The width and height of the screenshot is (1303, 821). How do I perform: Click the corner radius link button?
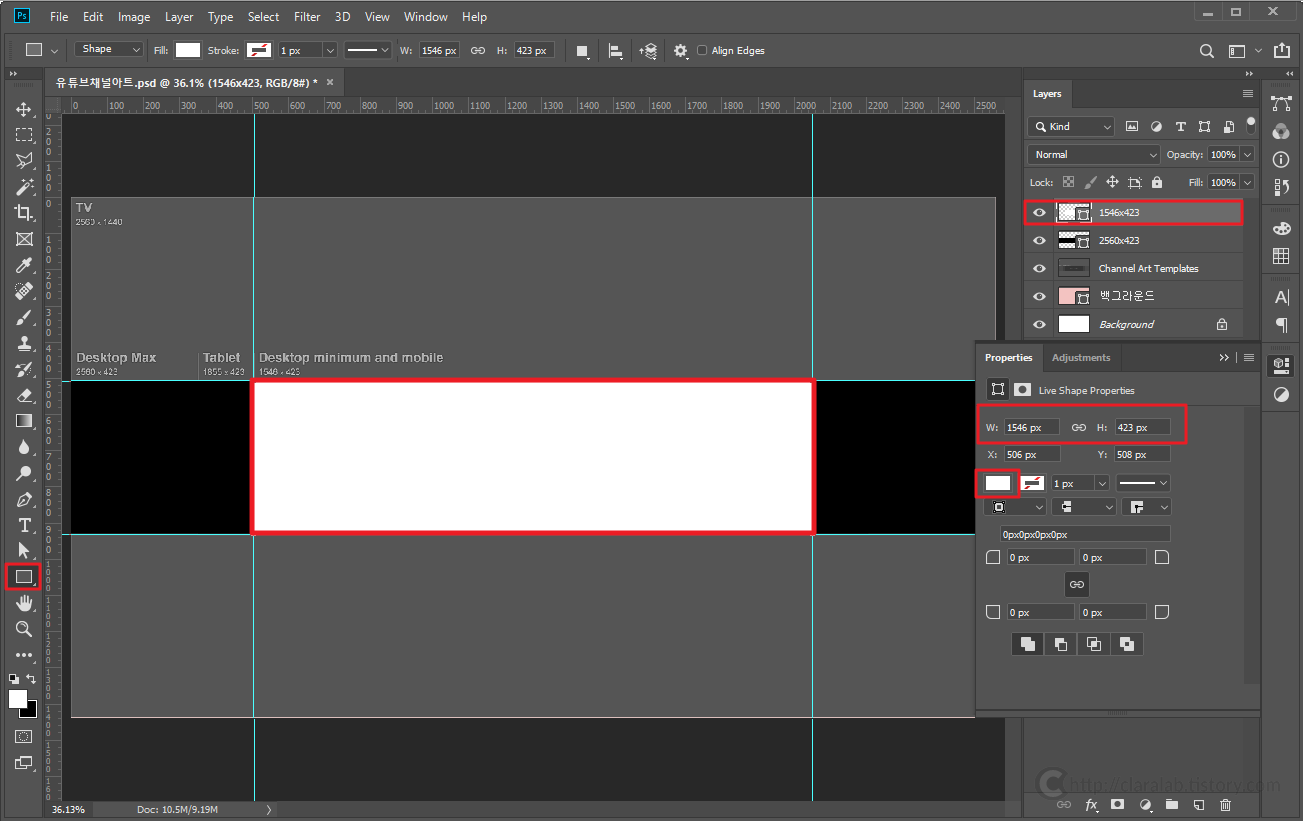coord(1076,584)
